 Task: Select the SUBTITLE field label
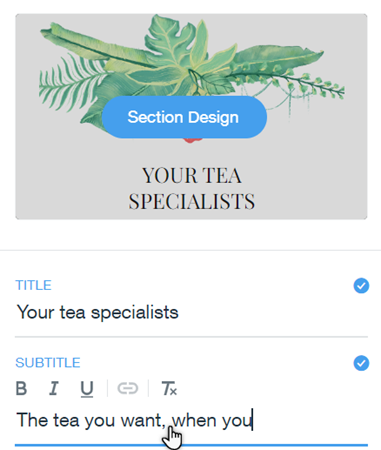[x=48, y=363]
